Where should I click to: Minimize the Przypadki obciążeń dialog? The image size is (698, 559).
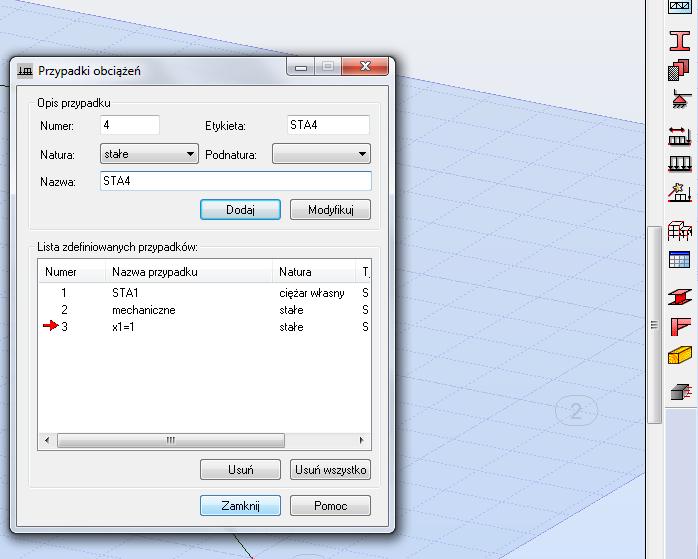pos(301,66)
